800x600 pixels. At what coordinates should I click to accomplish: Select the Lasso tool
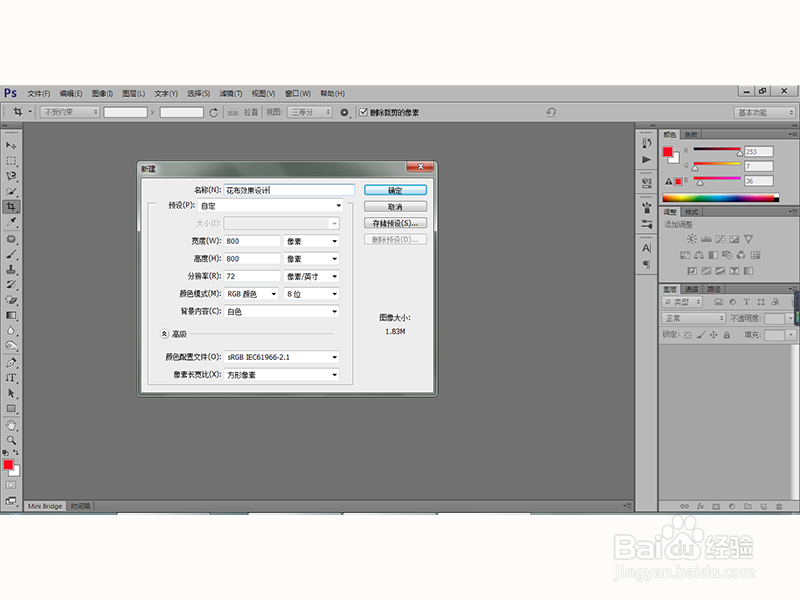11,177
